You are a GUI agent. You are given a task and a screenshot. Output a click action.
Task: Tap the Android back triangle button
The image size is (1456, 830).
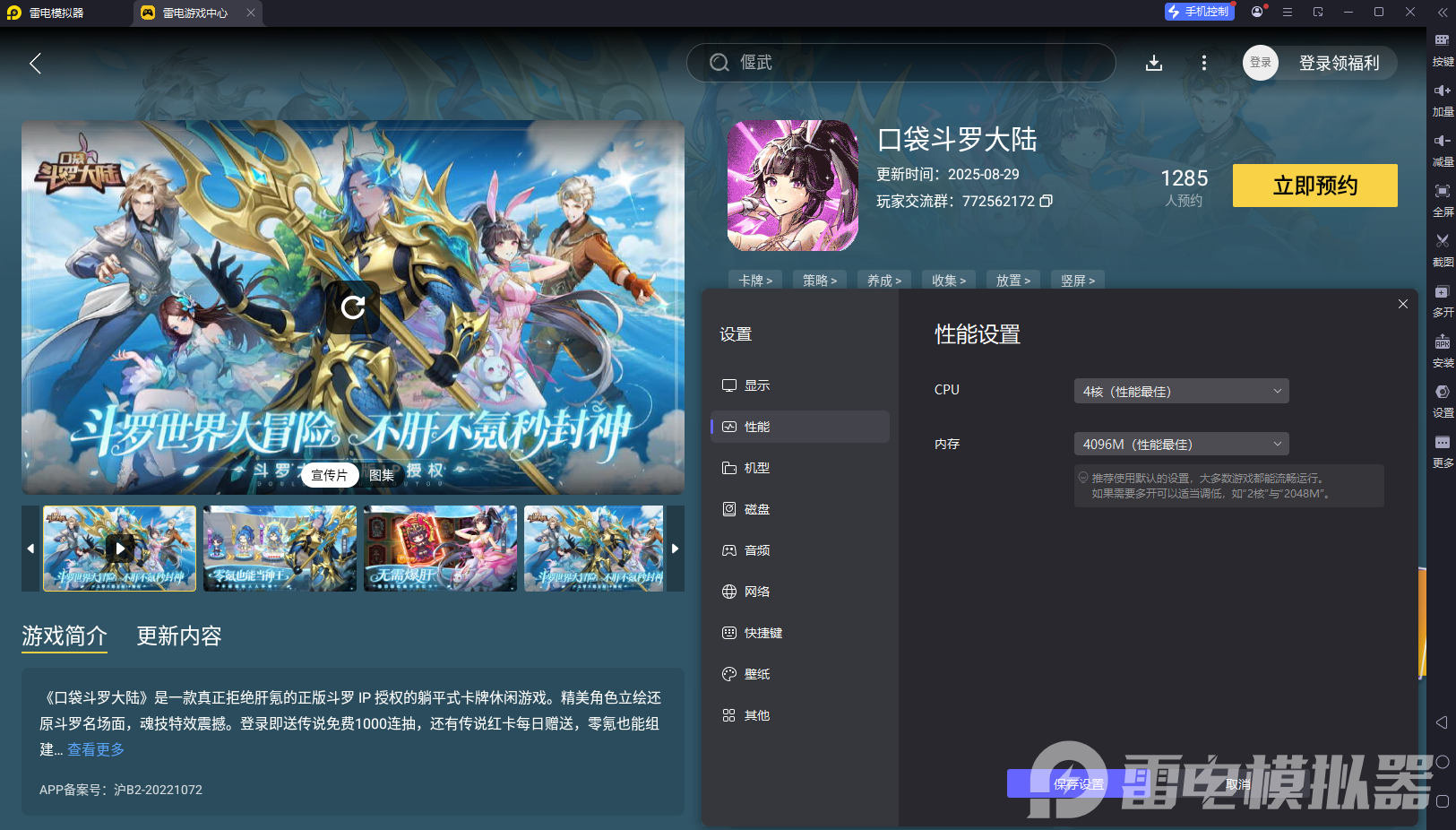[x=1442, y=722]
